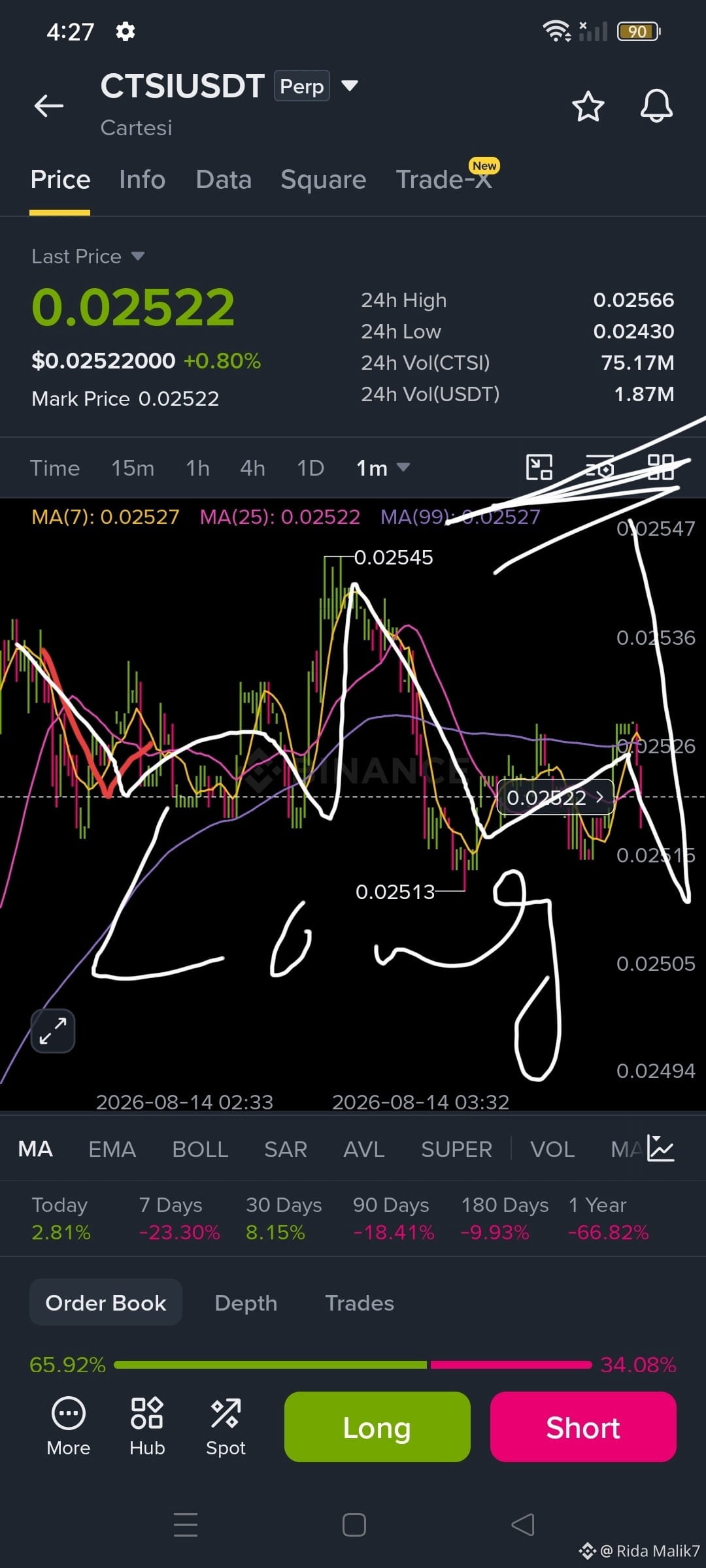Open the Hub icon
The height and width of the screenshot is (1568, 706).
[x=147, y=1427]
